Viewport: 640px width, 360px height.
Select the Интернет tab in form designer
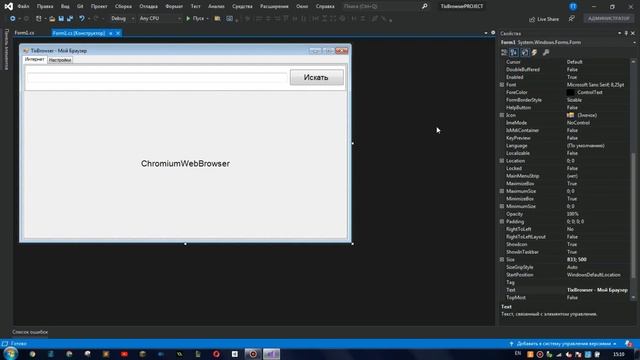click(35, 60)
